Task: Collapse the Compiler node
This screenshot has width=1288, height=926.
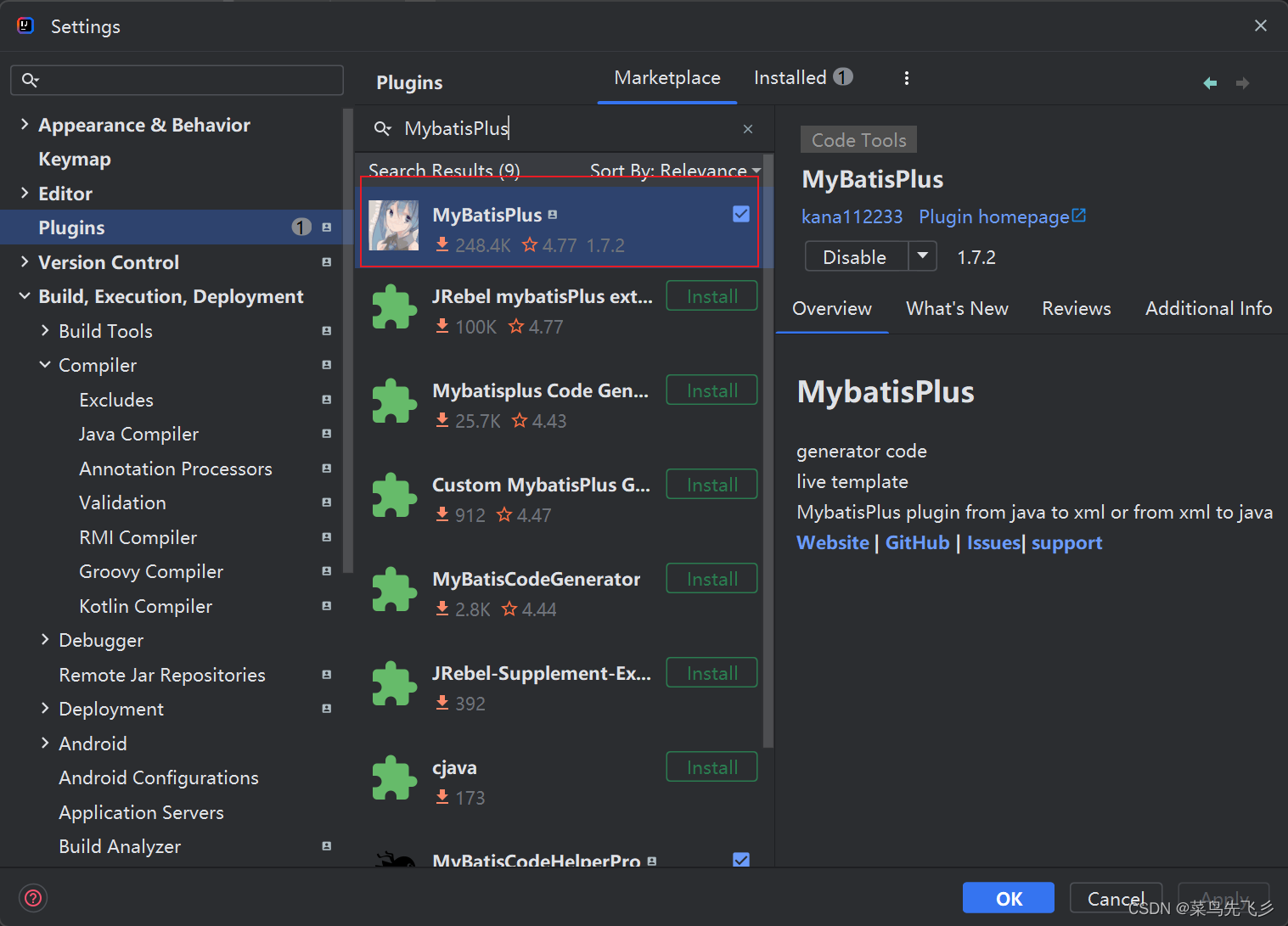Action: tap(45, 365)
